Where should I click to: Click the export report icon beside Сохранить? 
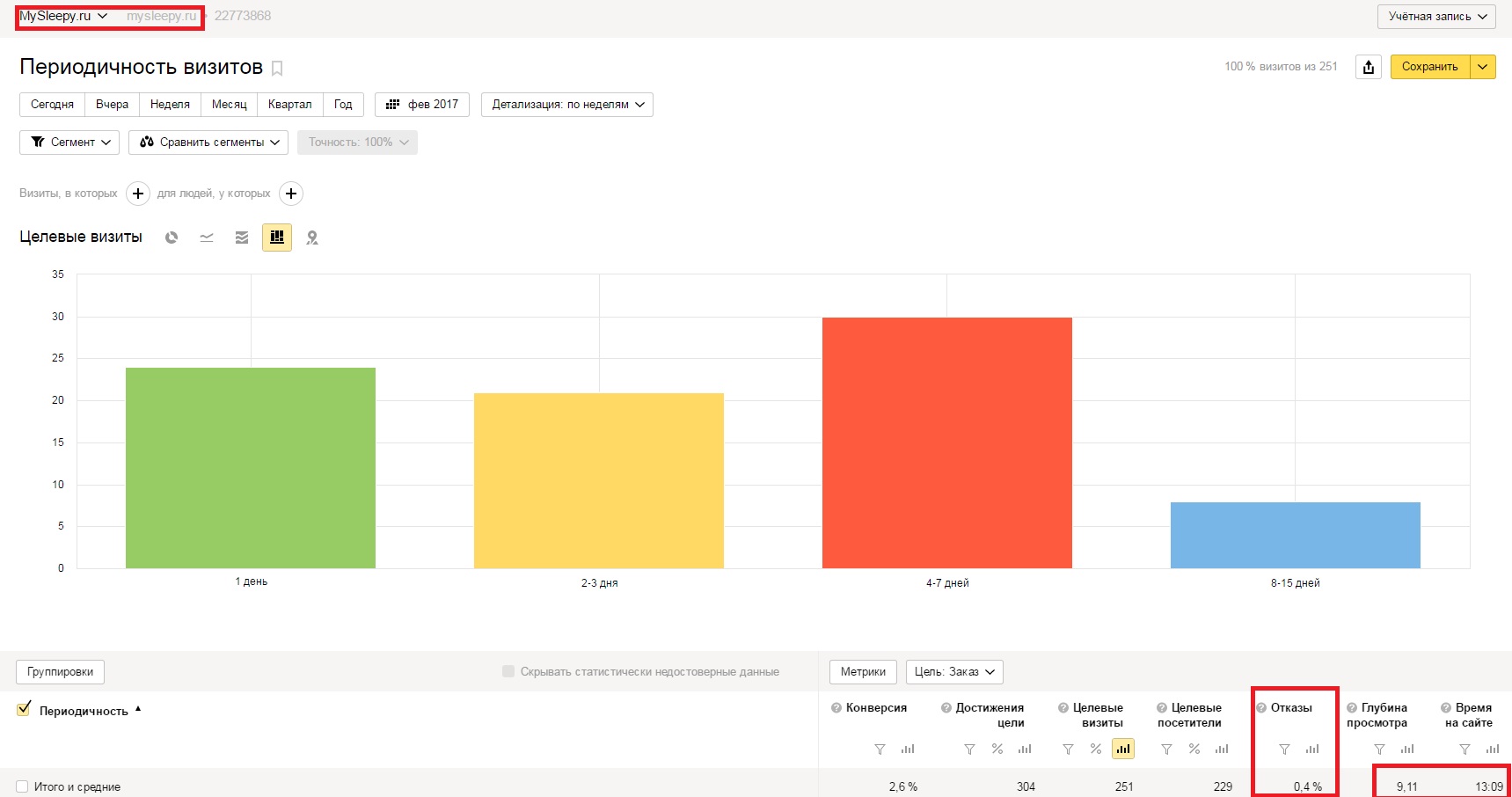[1369, 67]
